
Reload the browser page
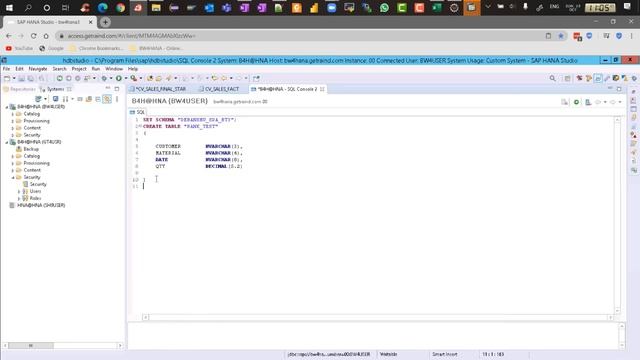(33, 36)
